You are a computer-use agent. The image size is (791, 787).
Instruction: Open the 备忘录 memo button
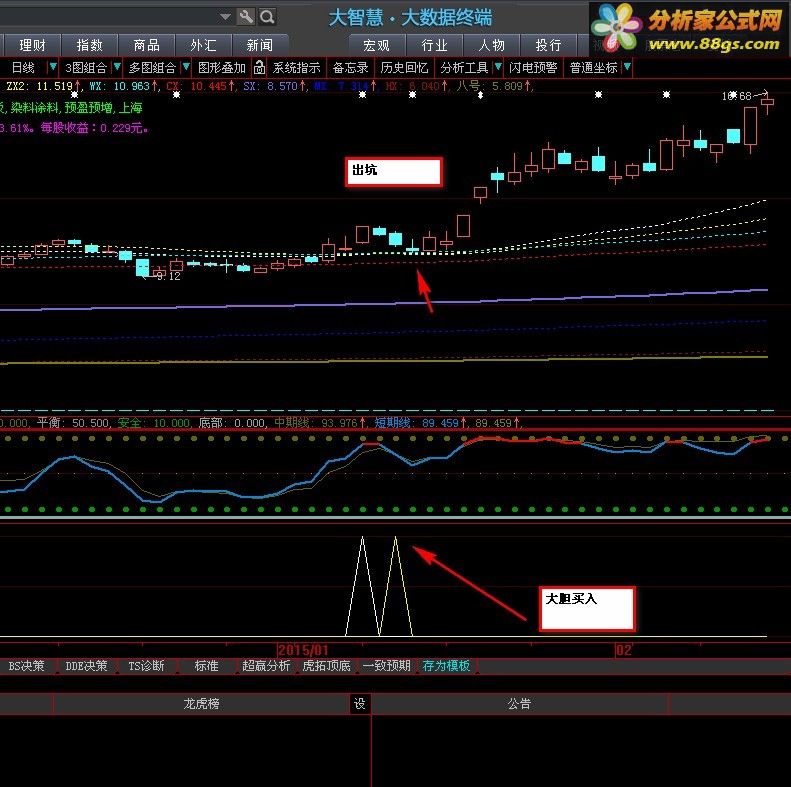[x=351, y=68]
